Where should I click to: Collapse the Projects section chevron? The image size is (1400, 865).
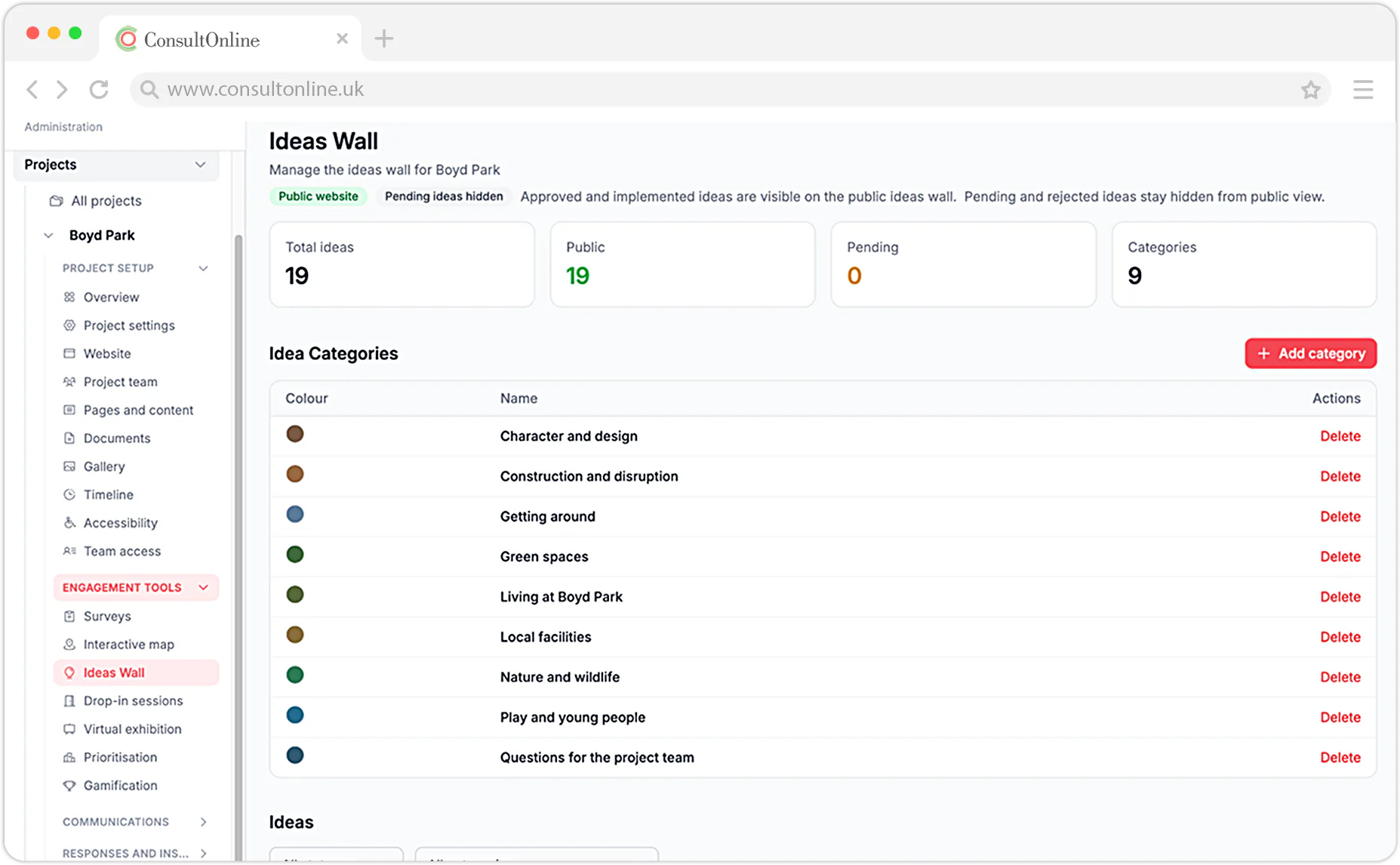click(x=201, y=165)
